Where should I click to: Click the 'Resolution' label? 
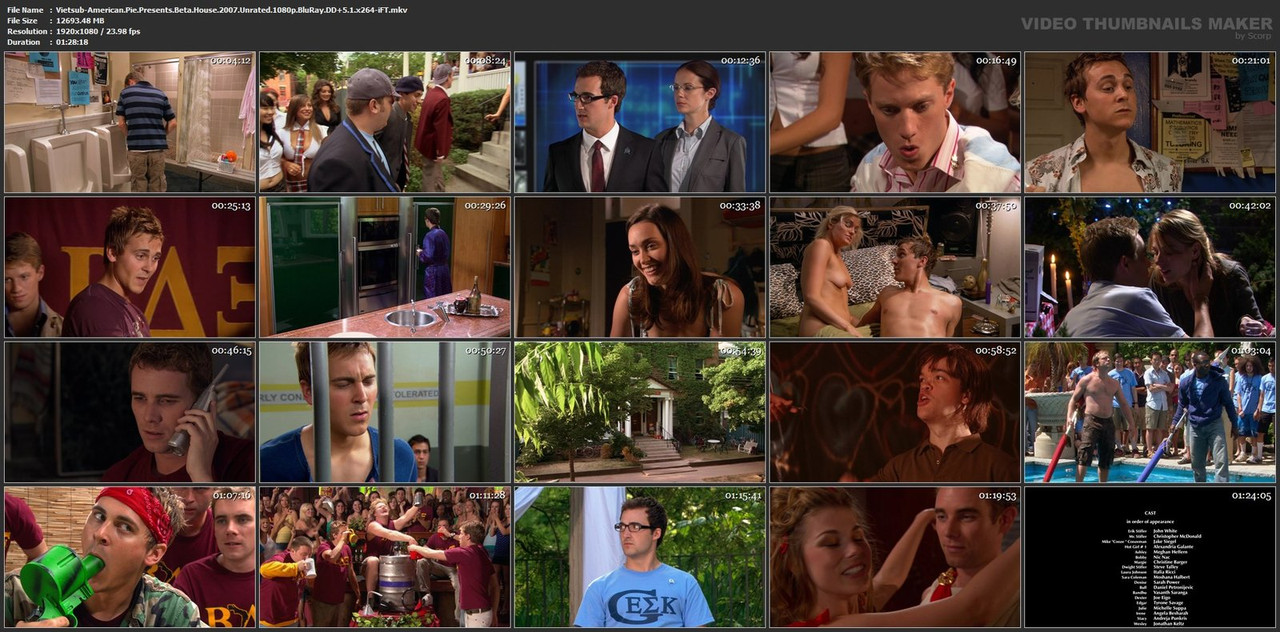pos(26,32)
